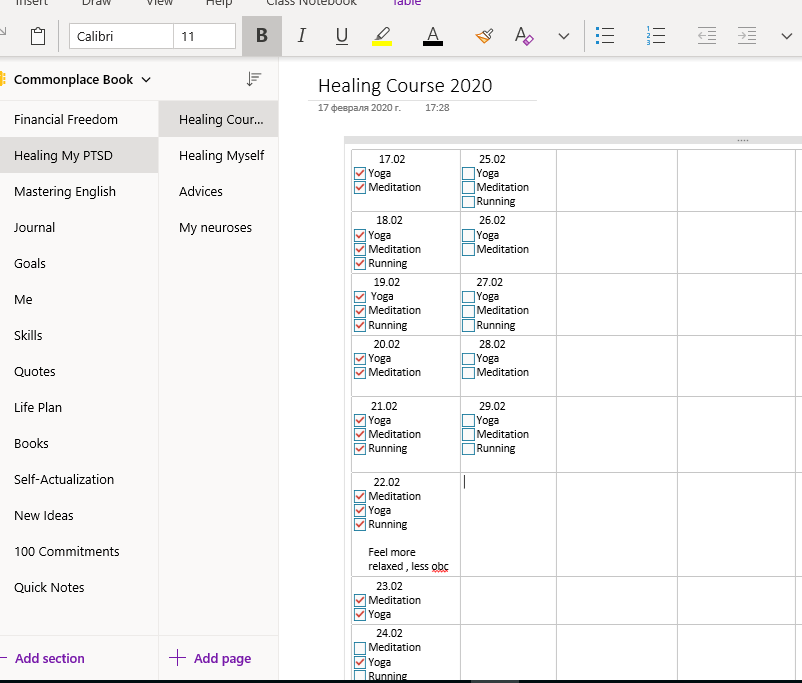
Task: Insert a numbered list
Action: pyautogui.click(x=656, y=36)
